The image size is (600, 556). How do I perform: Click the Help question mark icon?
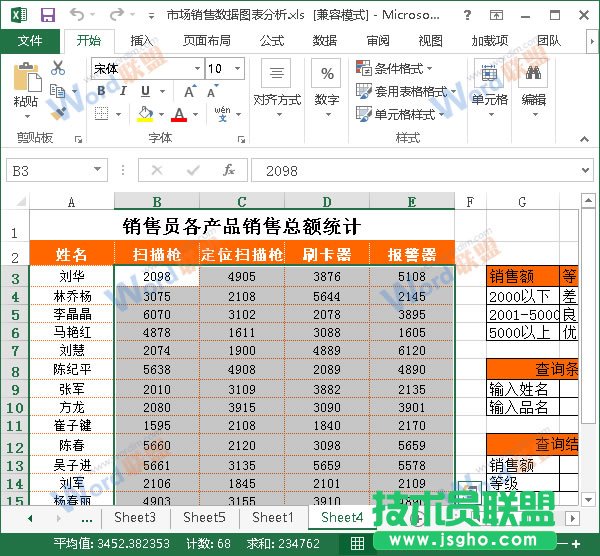pos(467,15)
